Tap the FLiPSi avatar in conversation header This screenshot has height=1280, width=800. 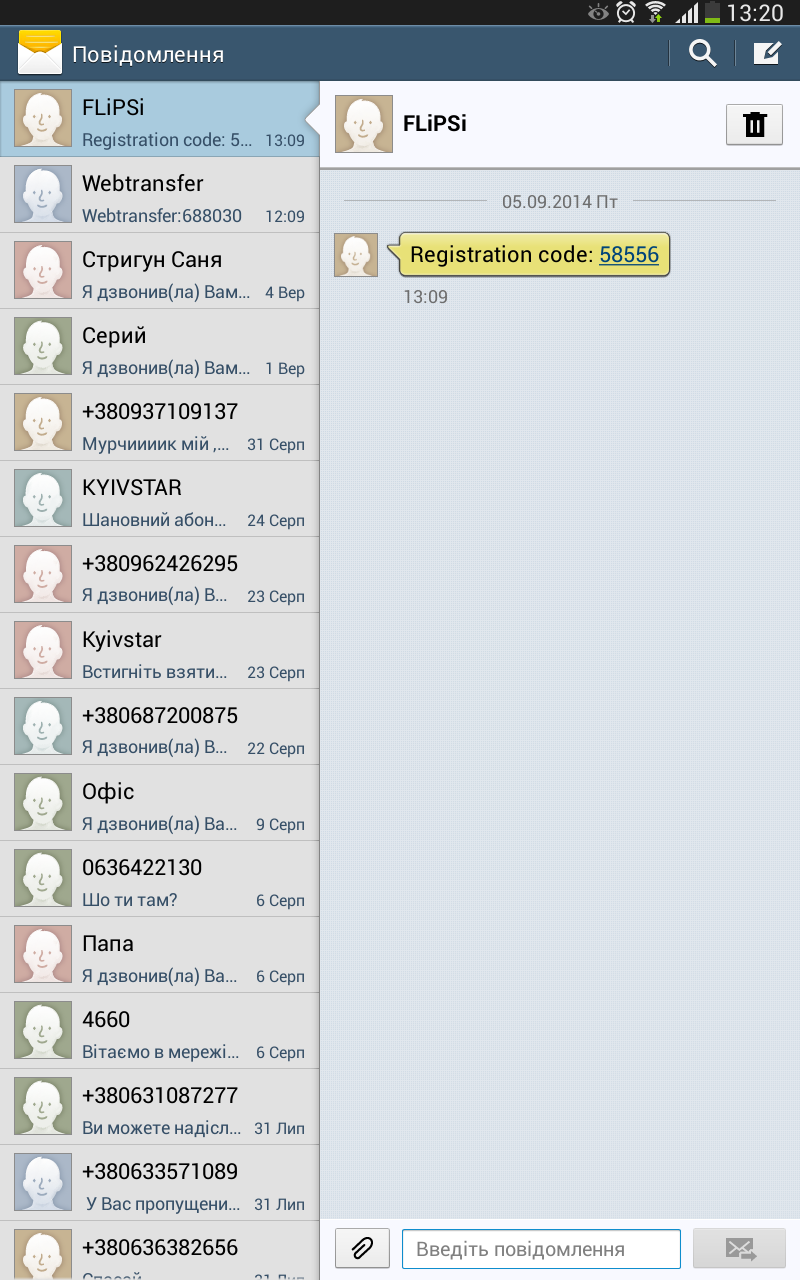coord(363,124)
